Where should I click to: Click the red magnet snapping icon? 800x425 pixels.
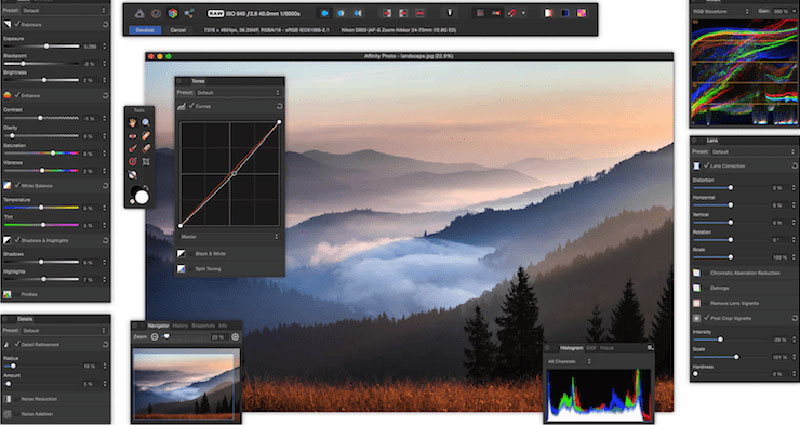(x=512, y=13)
